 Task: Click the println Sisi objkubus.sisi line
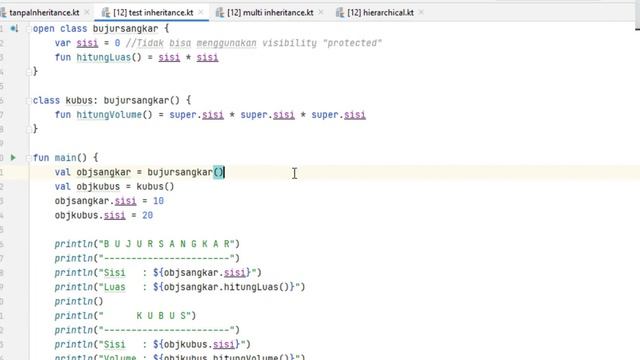coord(153,344)
